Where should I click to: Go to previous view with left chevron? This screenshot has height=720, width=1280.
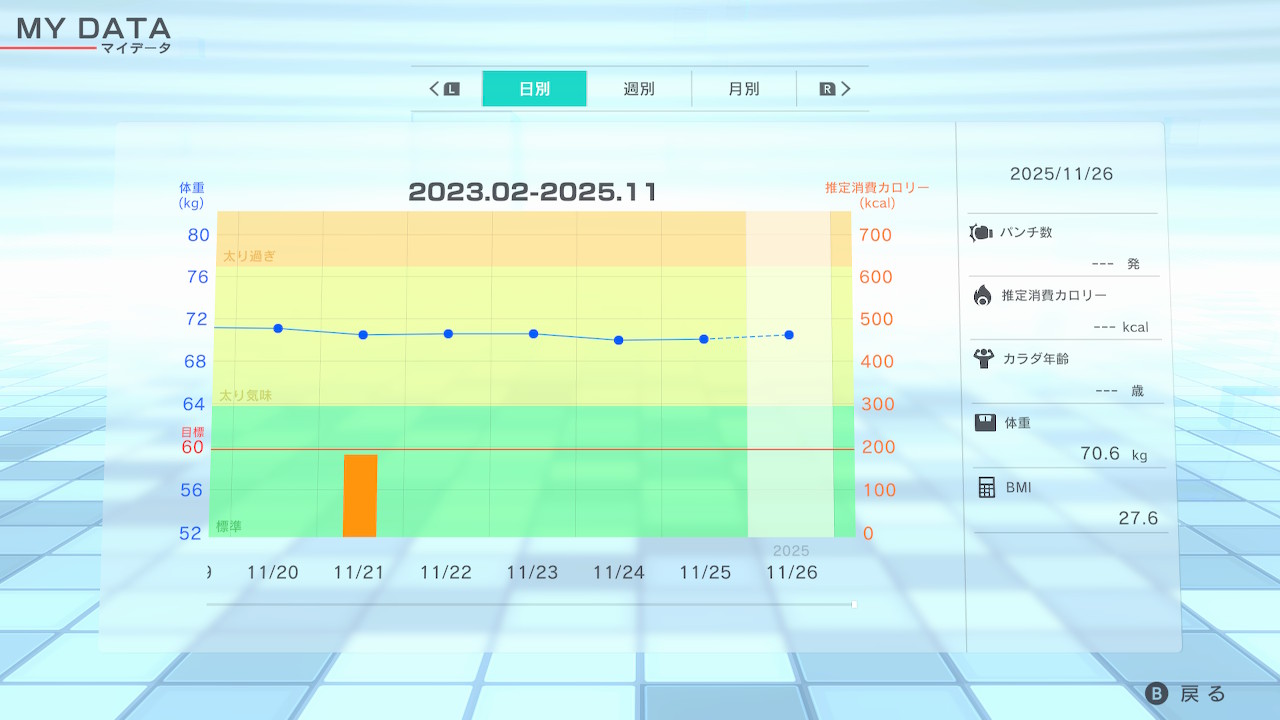pos(435,89)
